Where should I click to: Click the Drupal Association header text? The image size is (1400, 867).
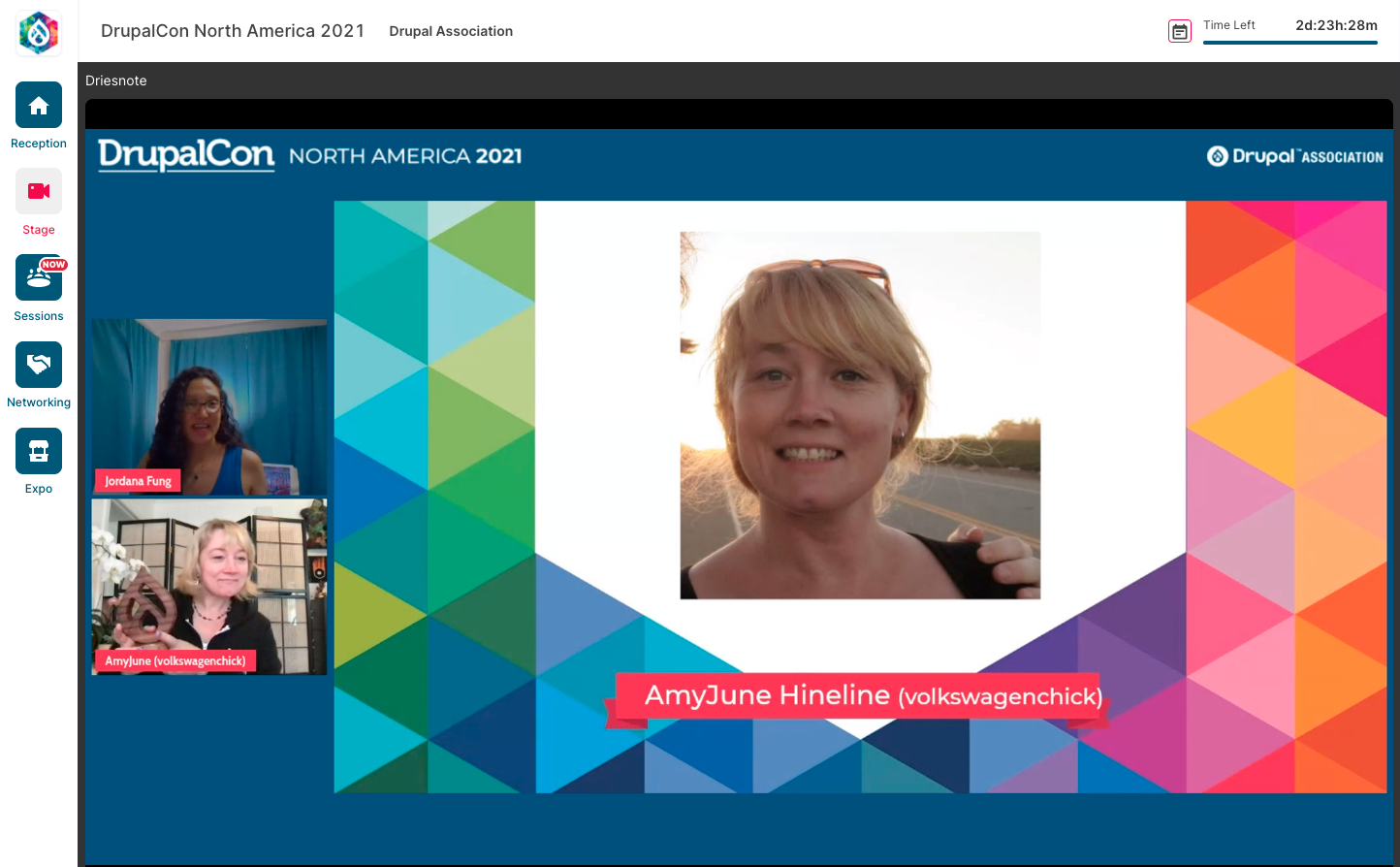[x=451, y=31]
